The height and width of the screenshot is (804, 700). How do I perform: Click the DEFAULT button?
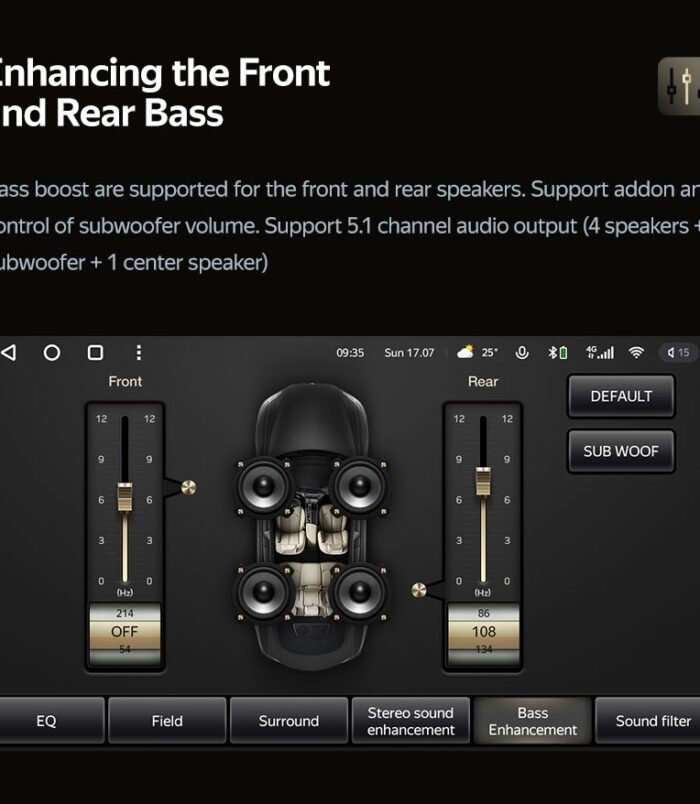621,396
